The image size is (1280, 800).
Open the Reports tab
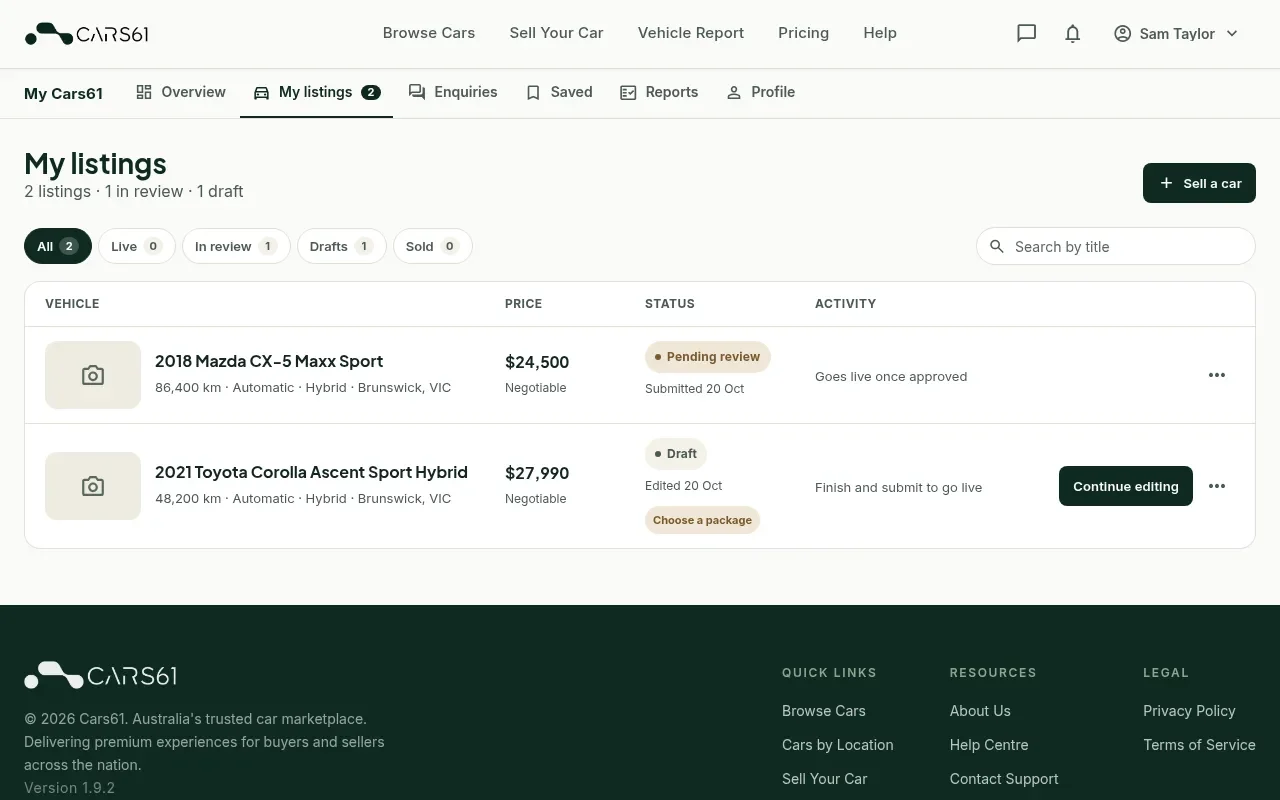[x=659, y=92]
